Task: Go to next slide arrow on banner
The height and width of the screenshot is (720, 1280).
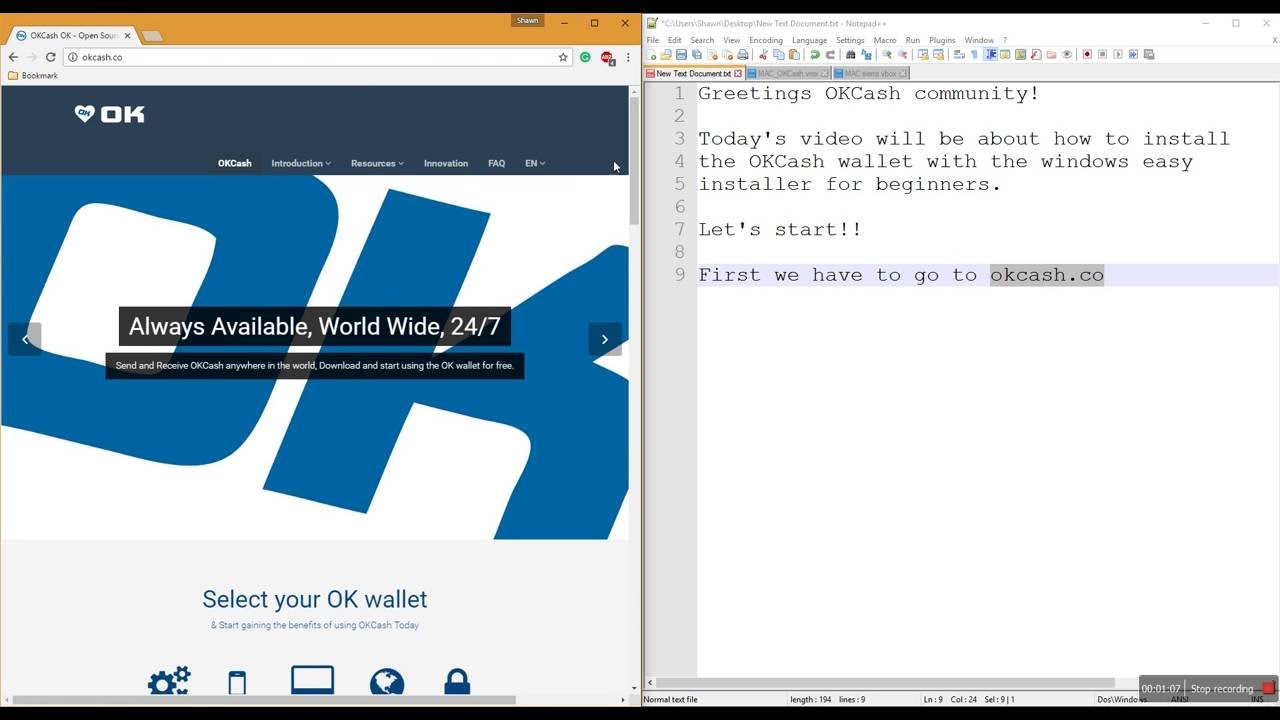Action: click(x=605, y=339)
